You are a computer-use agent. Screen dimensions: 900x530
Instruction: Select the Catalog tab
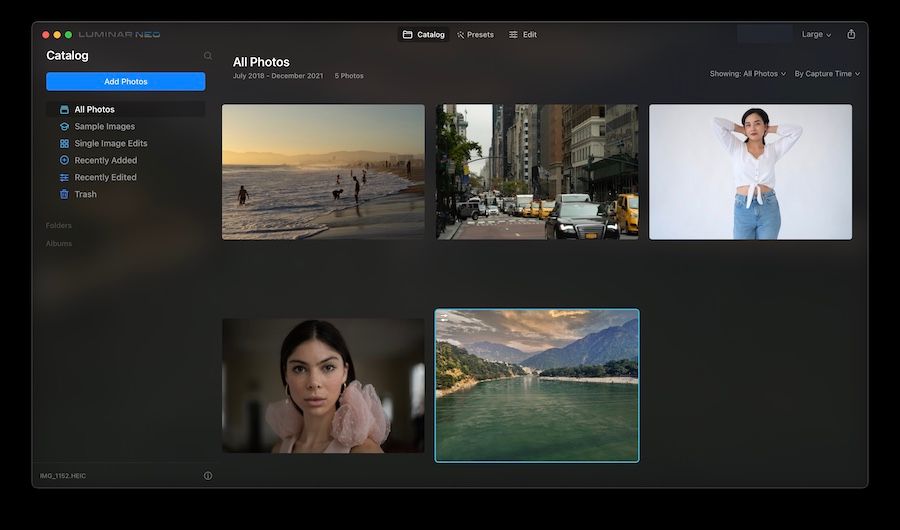point(423,34)
